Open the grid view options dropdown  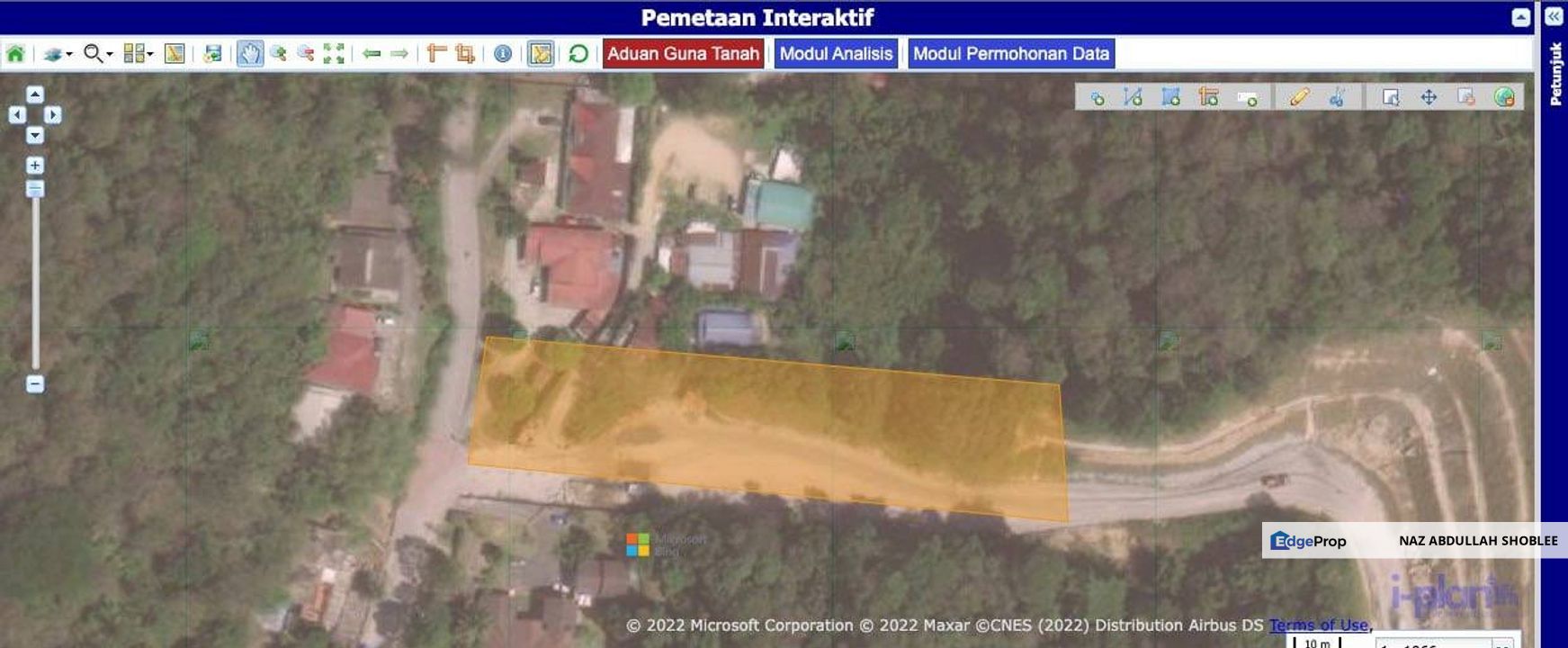138,54
